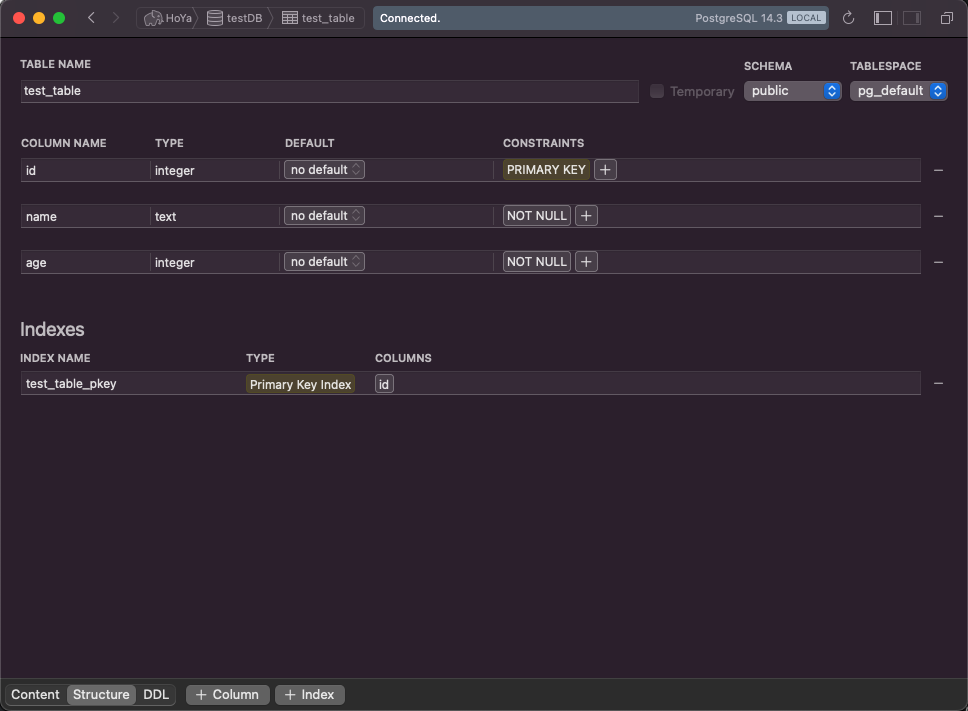Open default value dropdown for age column

click(x=324, y=262)
